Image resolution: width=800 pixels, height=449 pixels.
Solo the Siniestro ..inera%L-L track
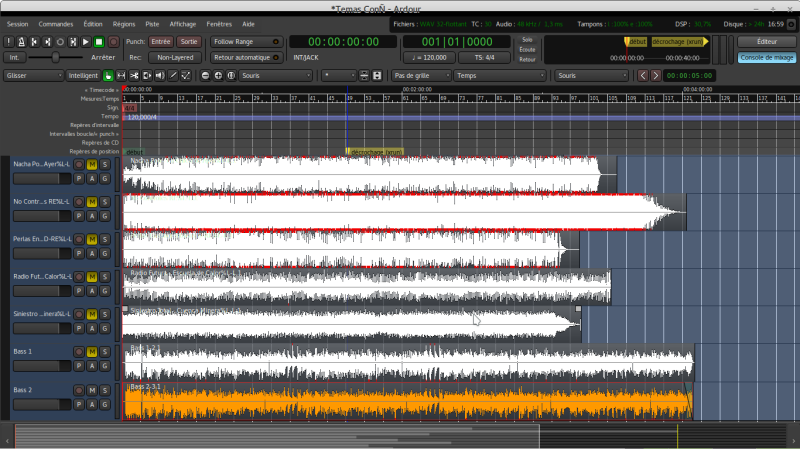click(x=105, y=314)
